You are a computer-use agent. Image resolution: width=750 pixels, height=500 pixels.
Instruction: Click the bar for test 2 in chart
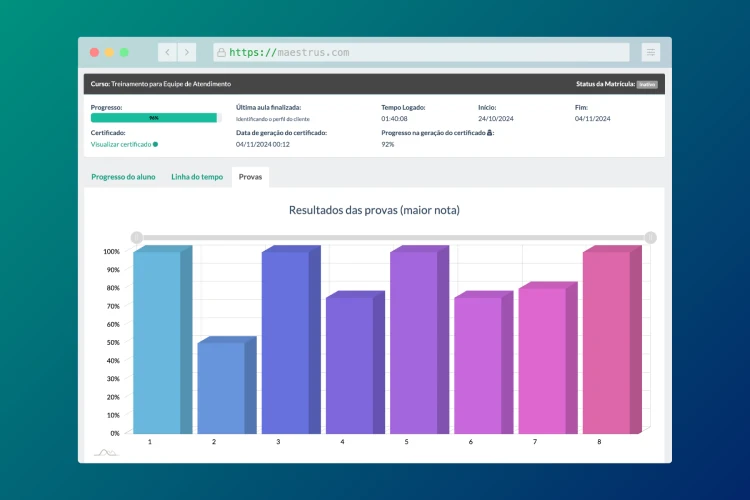(220, 388)
